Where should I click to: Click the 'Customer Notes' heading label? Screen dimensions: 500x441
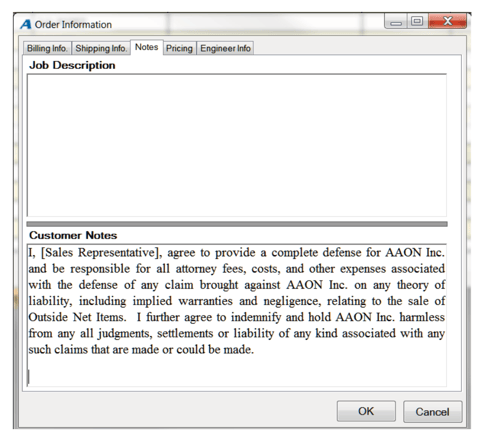point(73,235)
